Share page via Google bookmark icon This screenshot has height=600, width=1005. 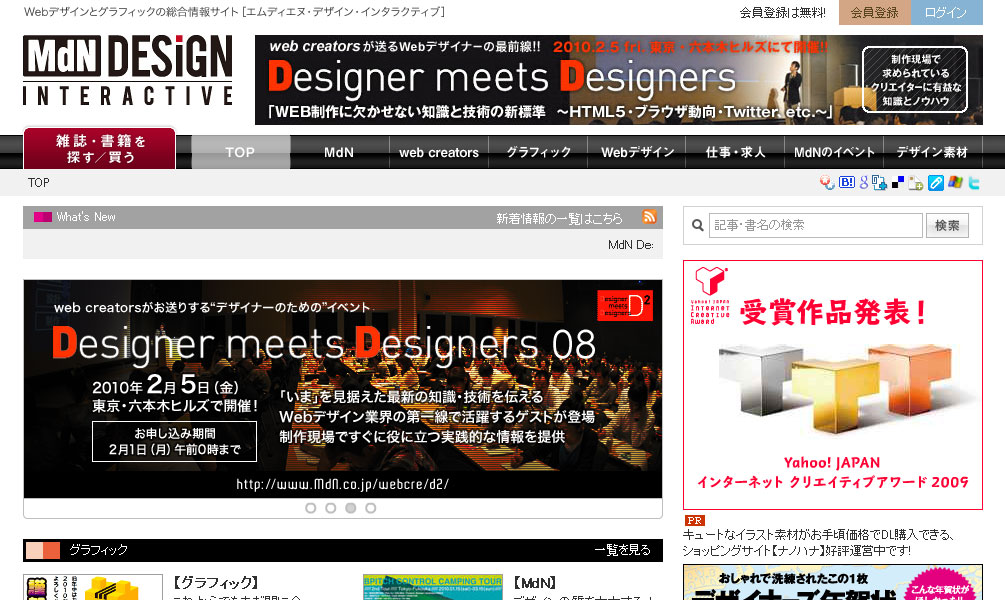[x=863, y=183]
